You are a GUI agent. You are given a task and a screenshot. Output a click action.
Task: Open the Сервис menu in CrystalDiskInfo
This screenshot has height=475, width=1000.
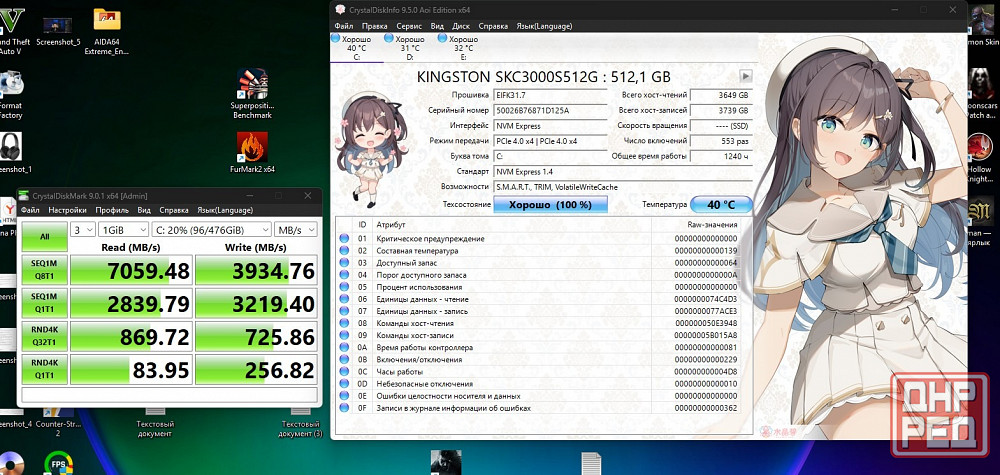point(408,24)
